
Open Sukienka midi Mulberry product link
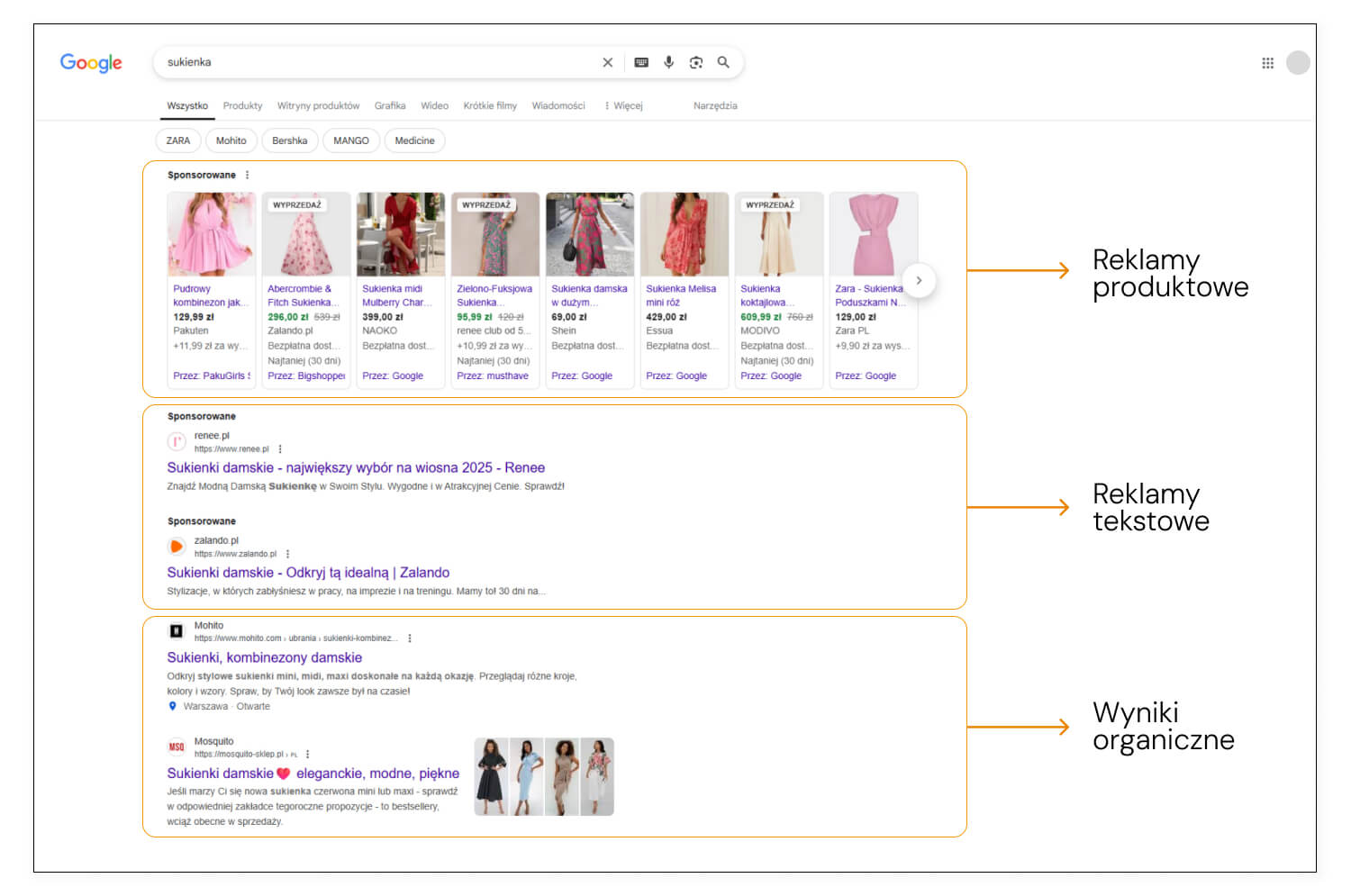click(397, 295)
